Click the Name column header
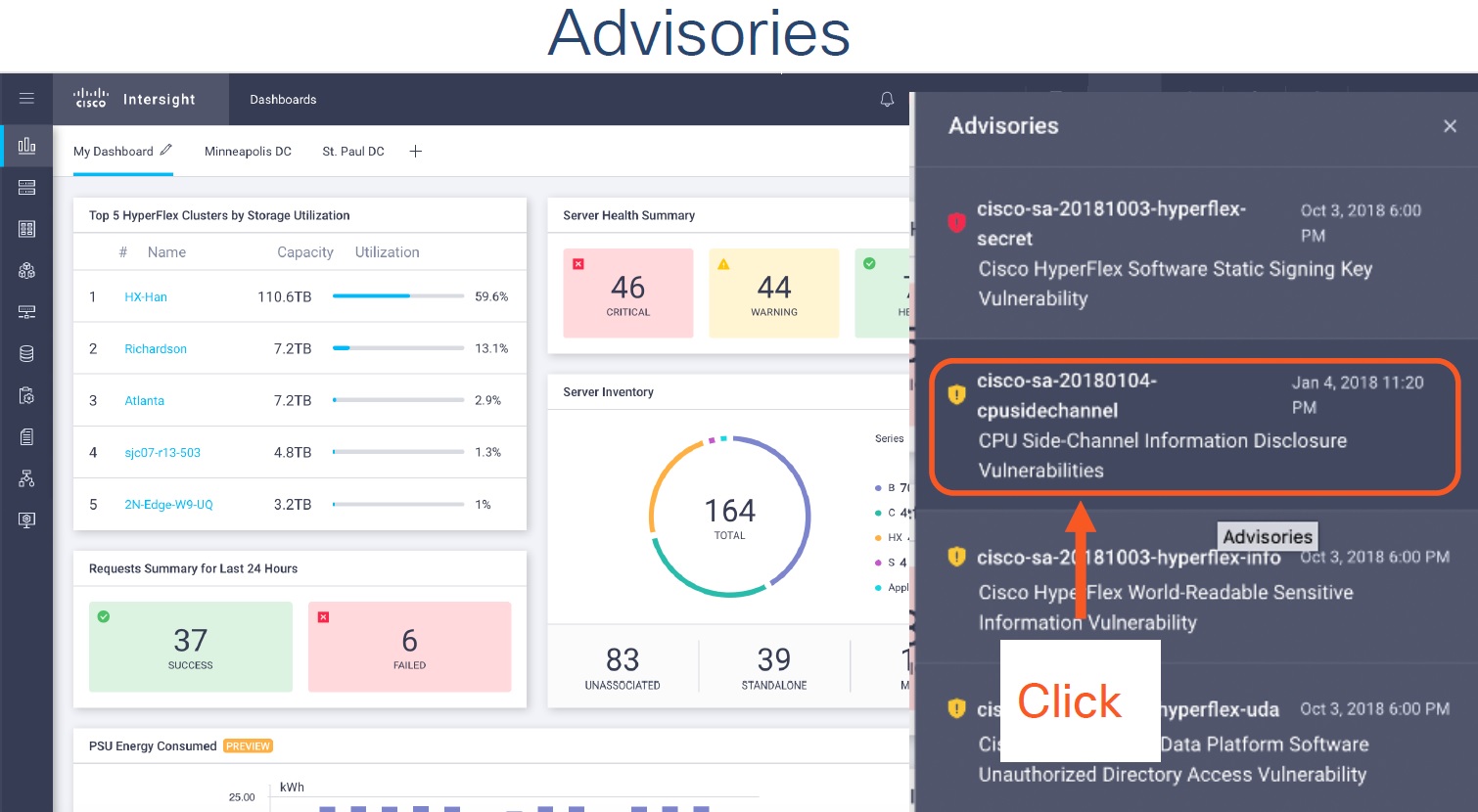 click(166, 251)
